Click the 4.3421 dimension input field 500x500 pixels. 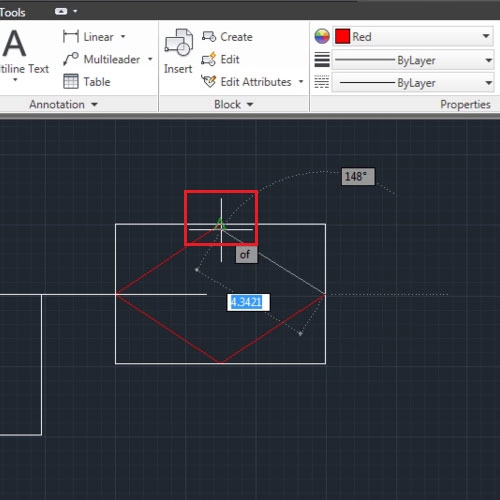(248, 302)
